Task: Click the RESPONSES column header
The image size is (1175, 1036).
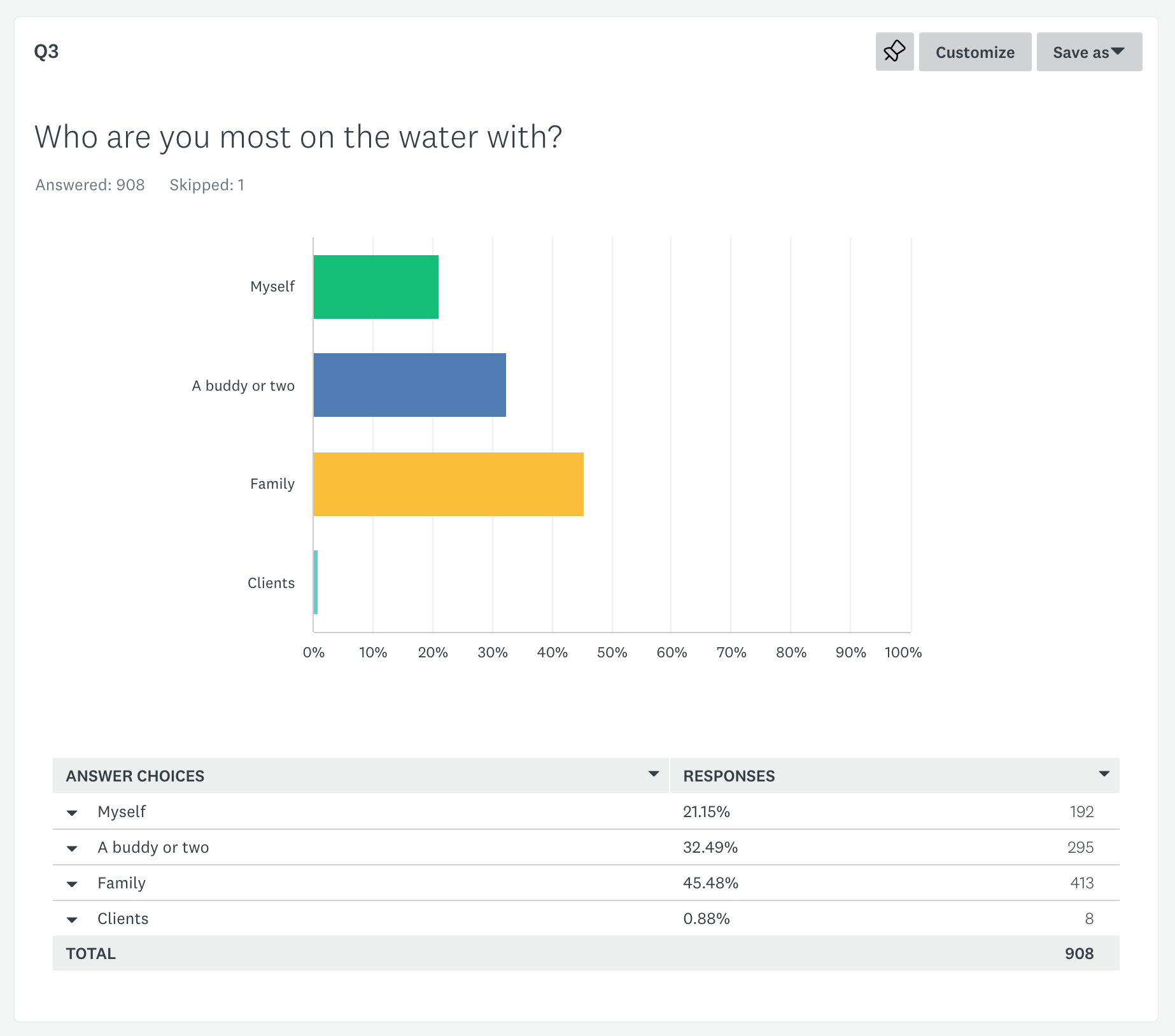Action: point(729,776)
